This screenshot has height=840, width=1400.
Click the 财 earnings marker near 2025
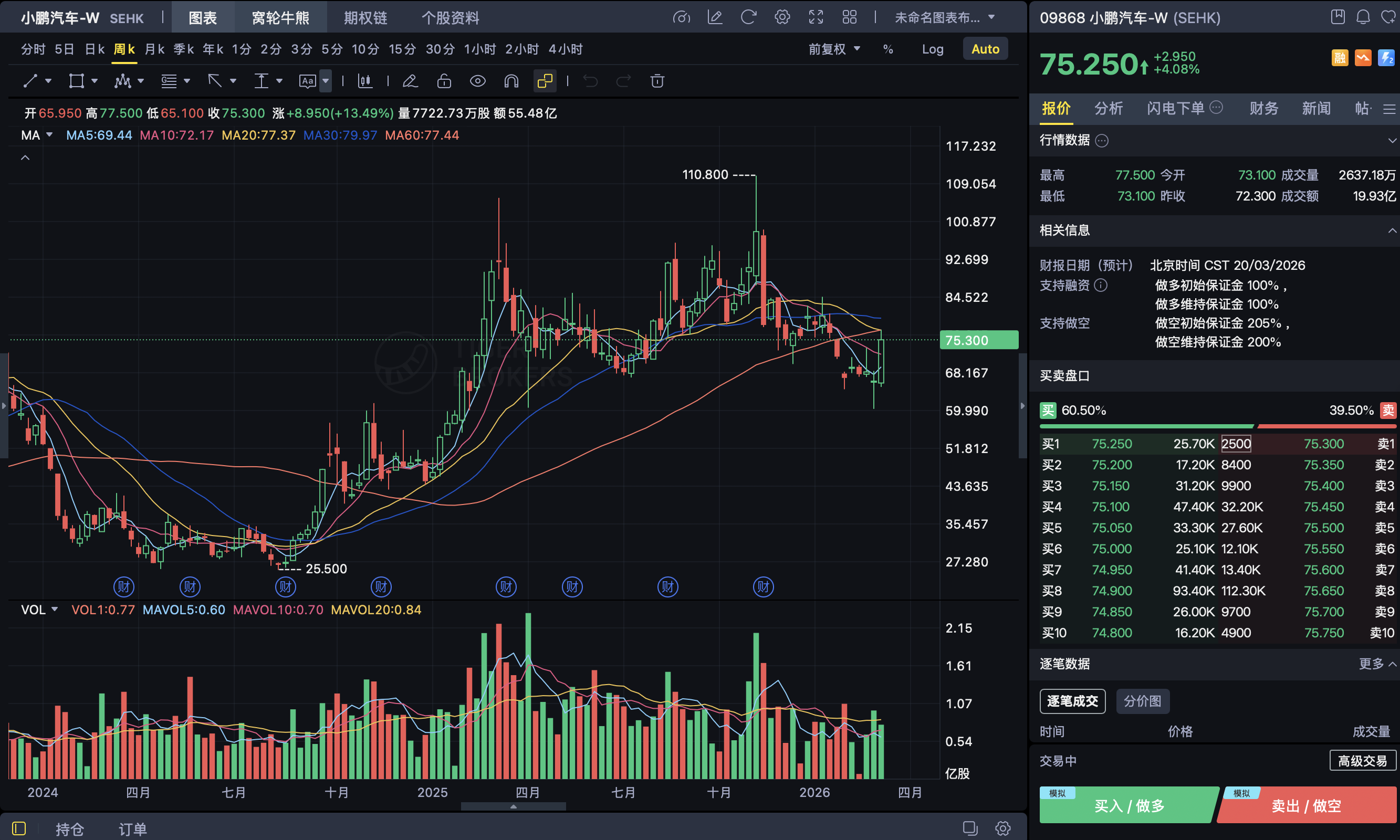pyautogui.click(x=381, y=587)
